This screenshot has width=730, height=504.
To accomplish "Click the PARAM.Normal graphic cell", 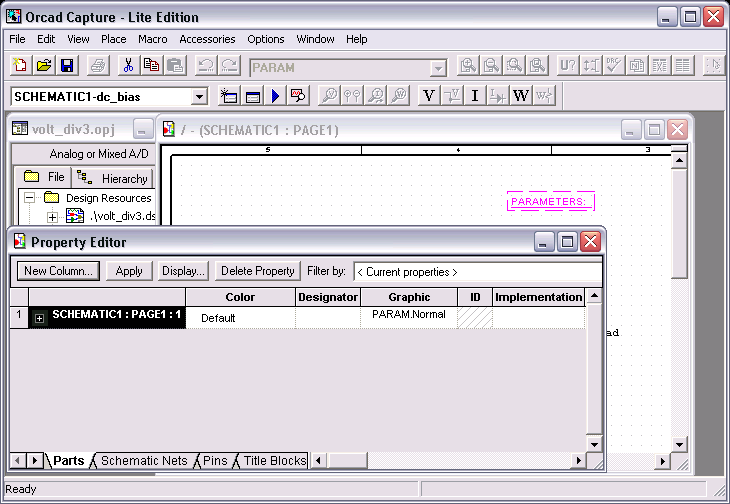I will click(x=409, y=317).
